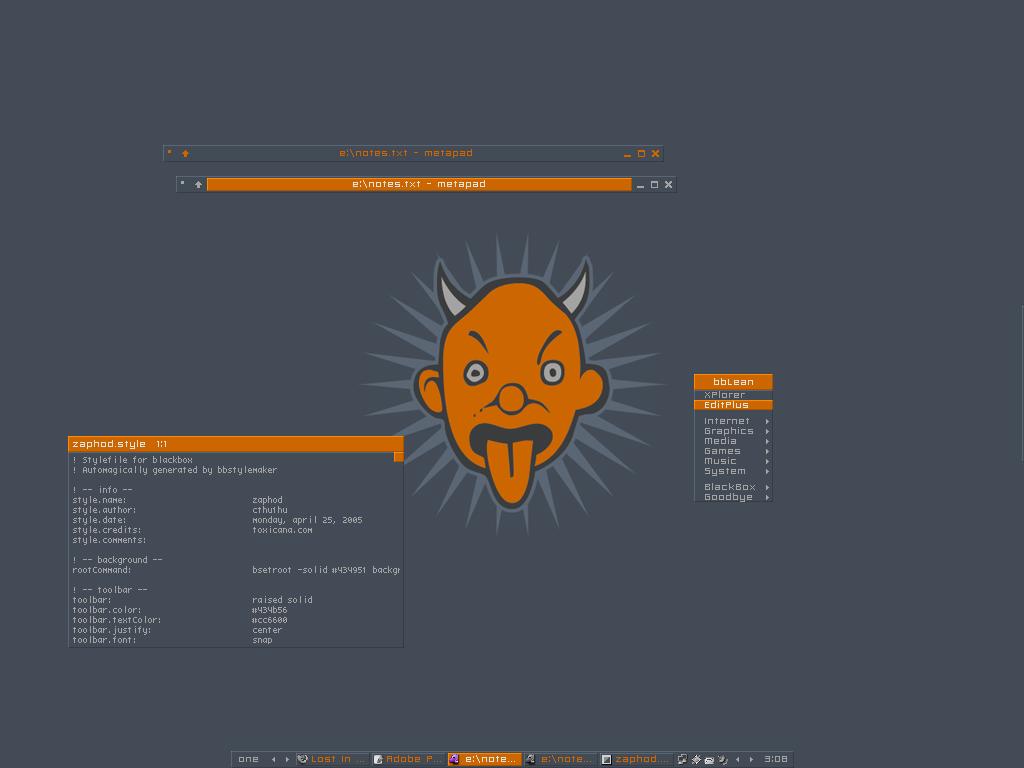This screenshot has height=768, width=1024.
Task: Expand the Internet submenu arrow
Action: [x=767, y=422]
